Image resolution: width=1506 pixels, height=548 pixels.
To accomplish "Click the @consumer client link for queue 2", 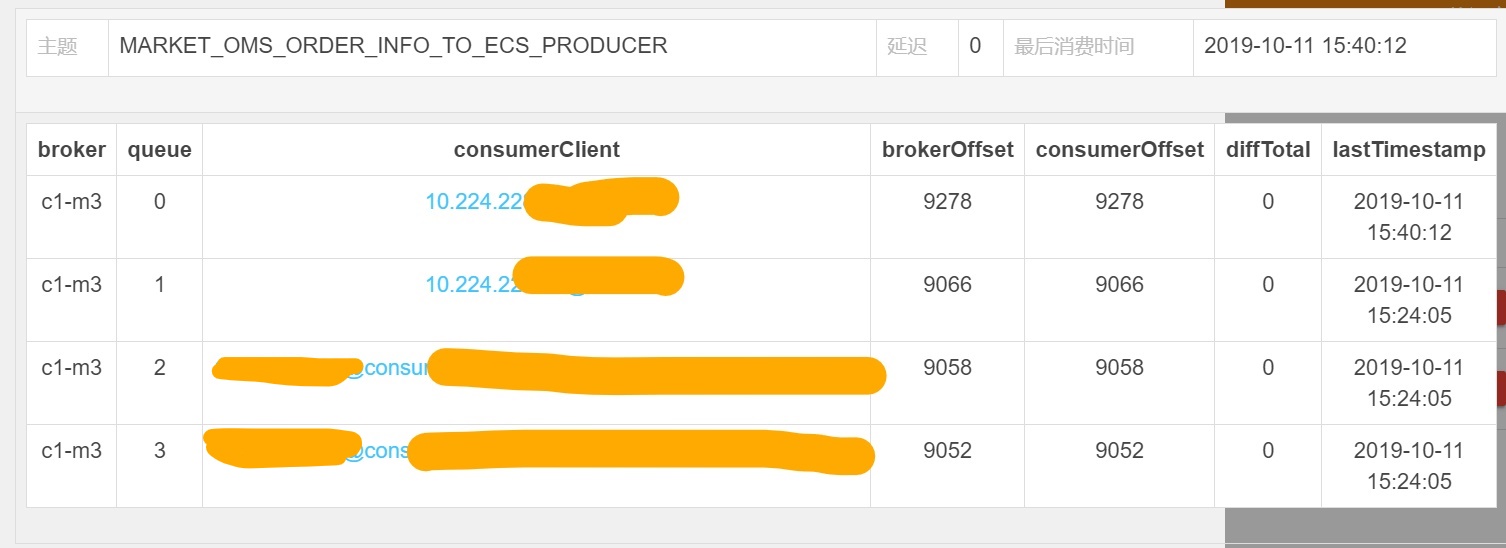I will click(394, 368).
